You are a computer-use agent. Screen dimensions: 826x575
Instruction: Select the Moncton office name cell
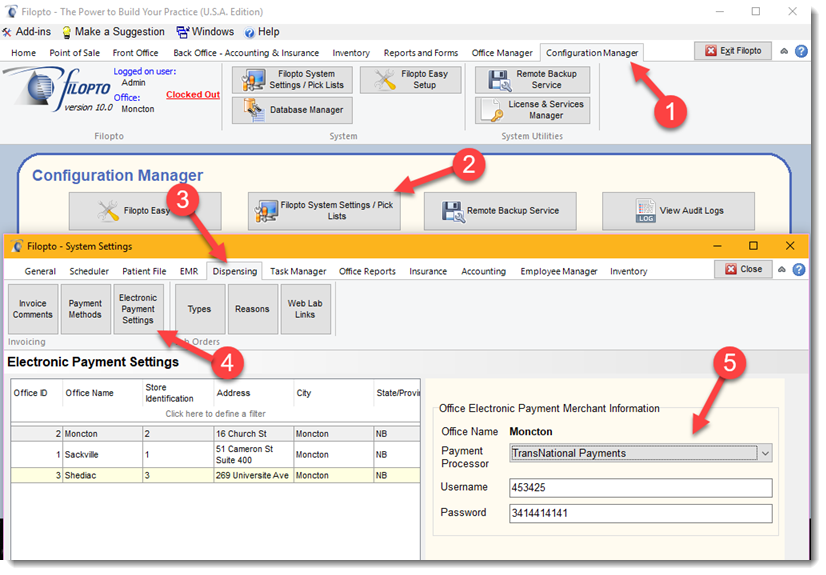coord(103,434)
